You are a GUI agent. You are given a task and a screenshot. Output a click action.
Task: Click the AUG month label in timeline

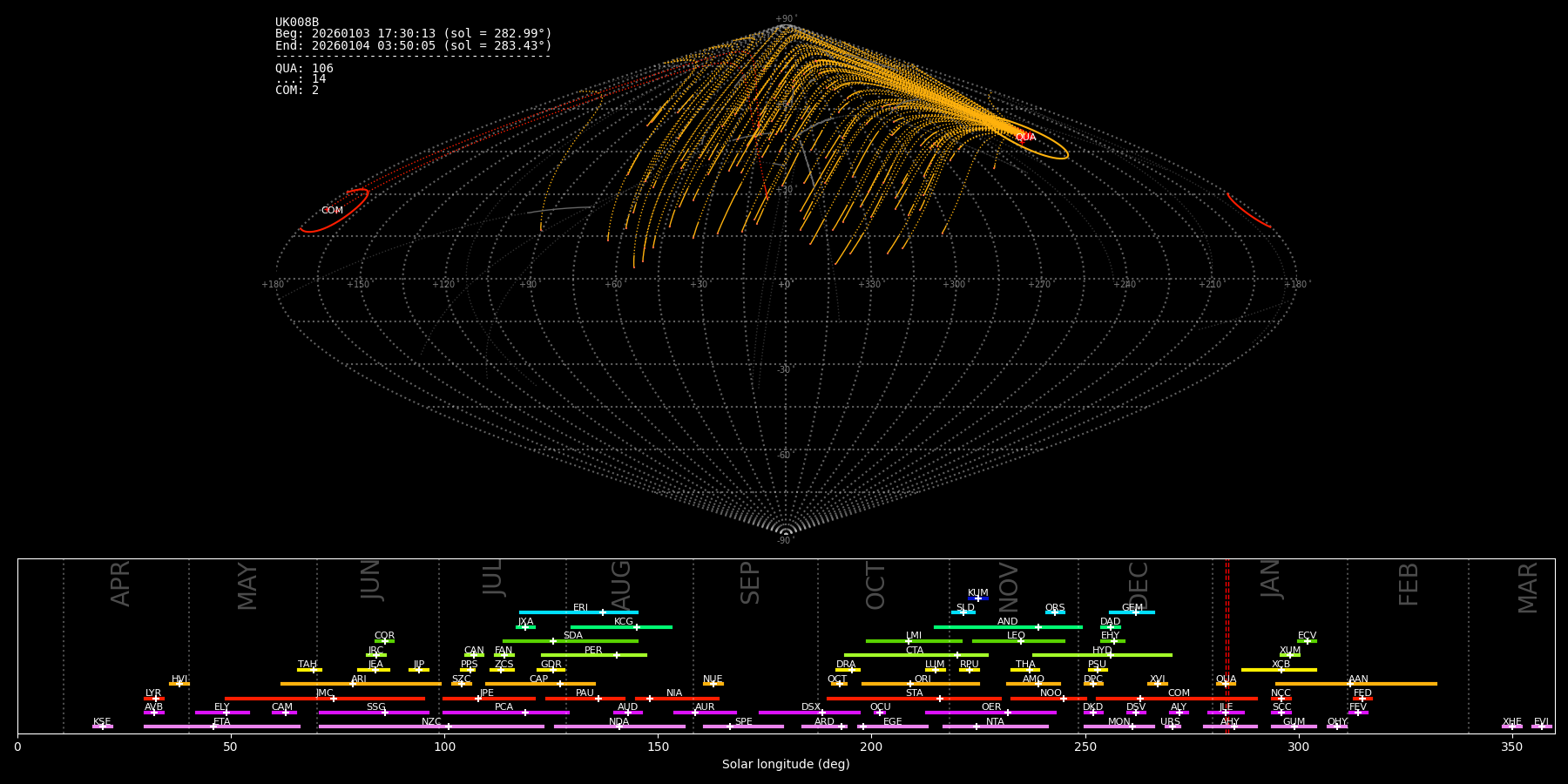click(x=621, y=584)
